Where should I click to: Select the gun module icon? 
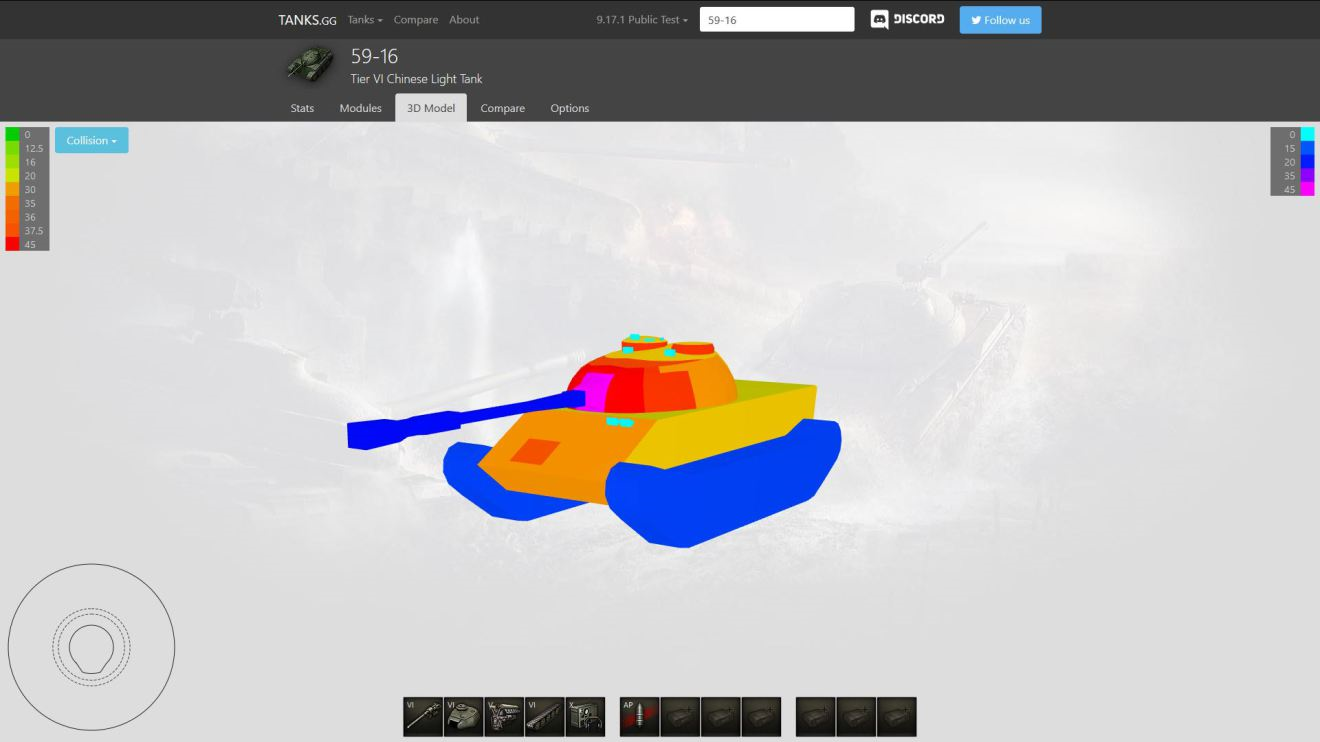423,717
